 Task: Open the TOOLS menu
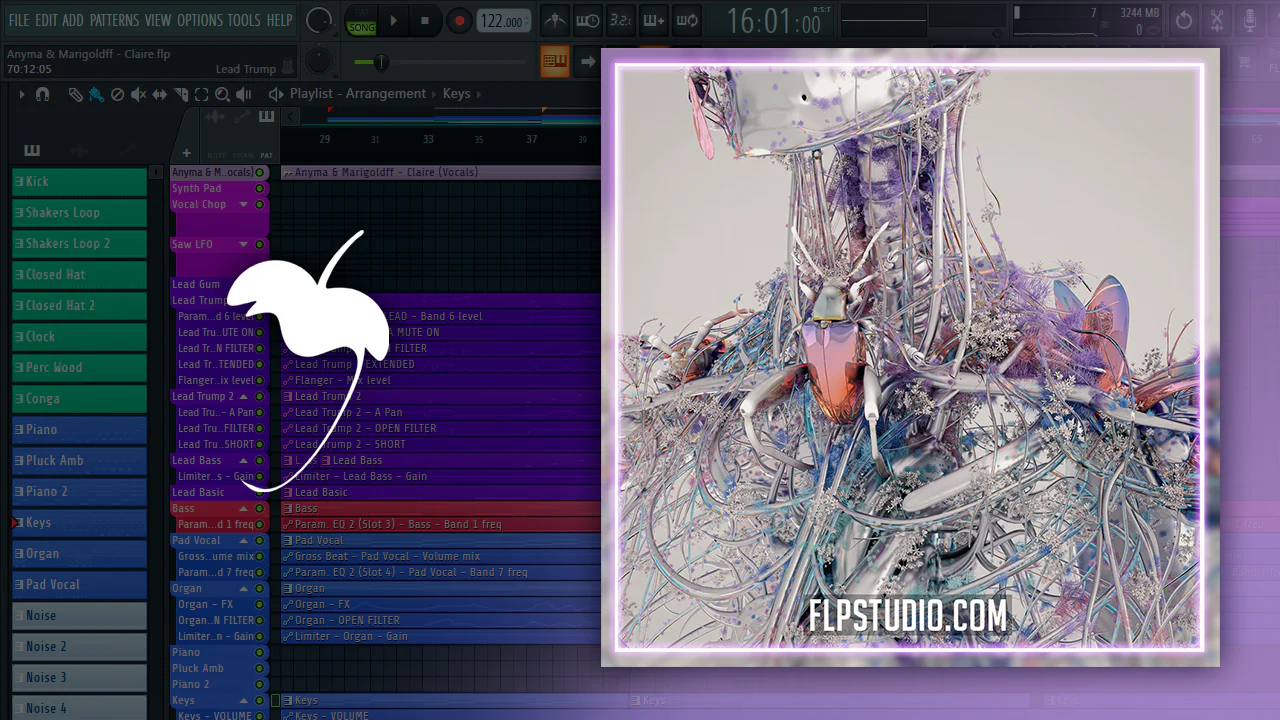244,20
